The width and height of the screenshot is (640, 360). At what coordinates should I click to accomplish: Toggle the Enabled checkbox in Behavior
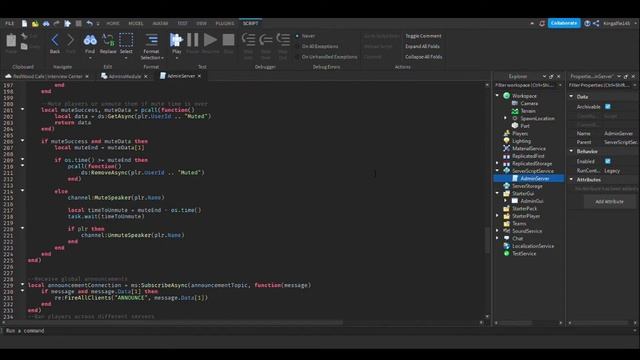click(607, 161)
